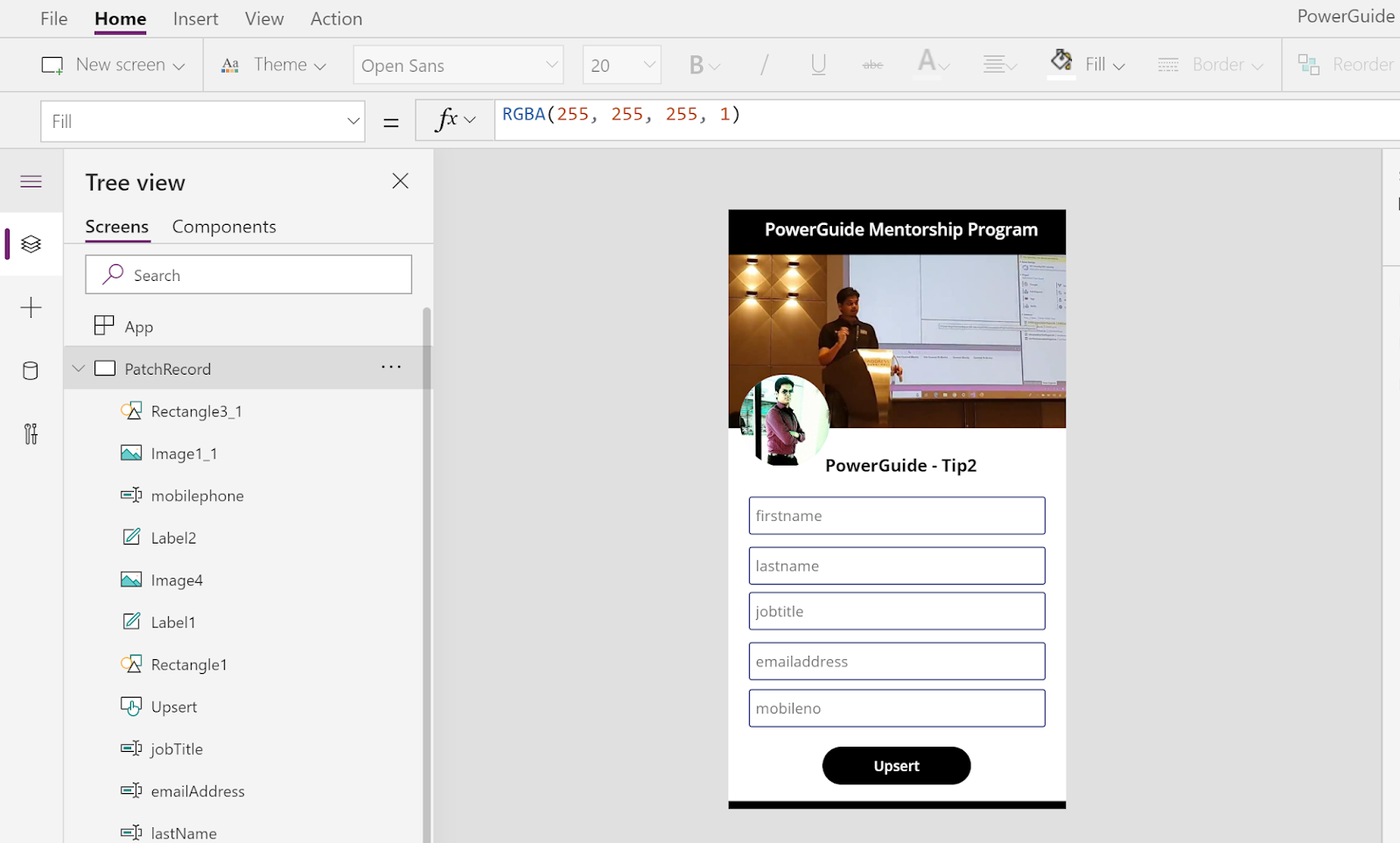This screenshot has height=843, width=1400.
Task: Click the Insert plus icon in sidebar
Action: 31,307
